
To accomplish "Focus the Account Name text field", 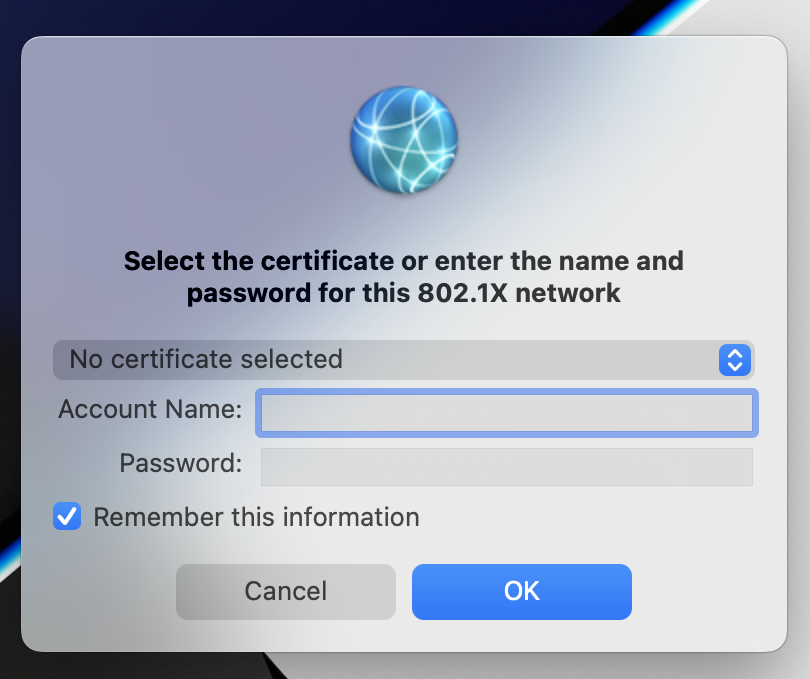I will tap(506, 413).
